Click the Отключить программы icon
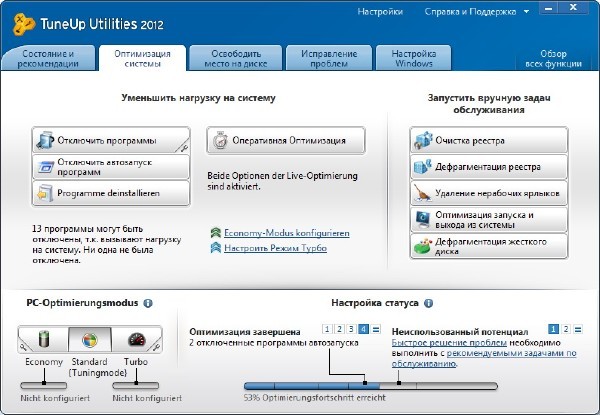The height and width of the screenshot is (415, 600). [45, 140]
